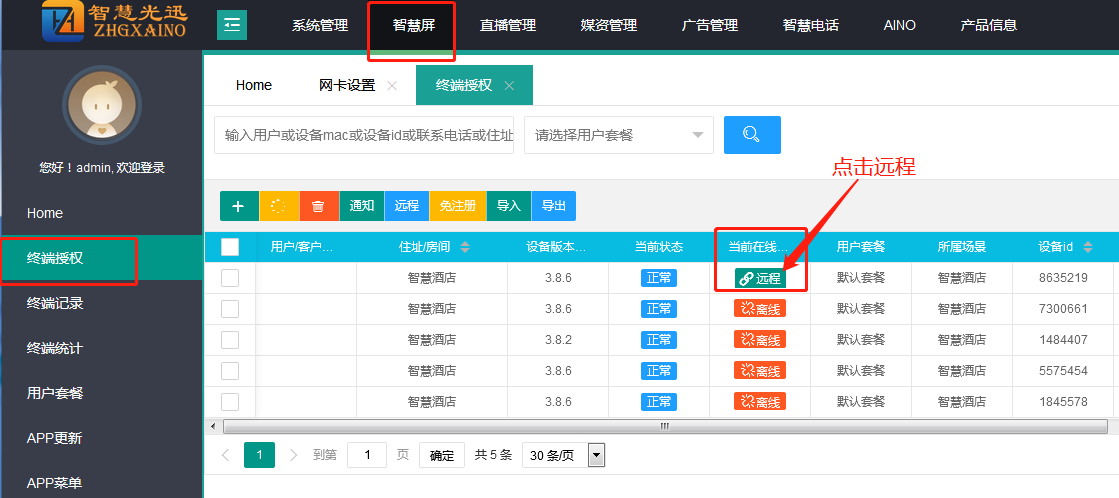Click the red trash delete button
Image resolution: width=1119 pixels, height=498 pixels.
[x=318, y=206]
